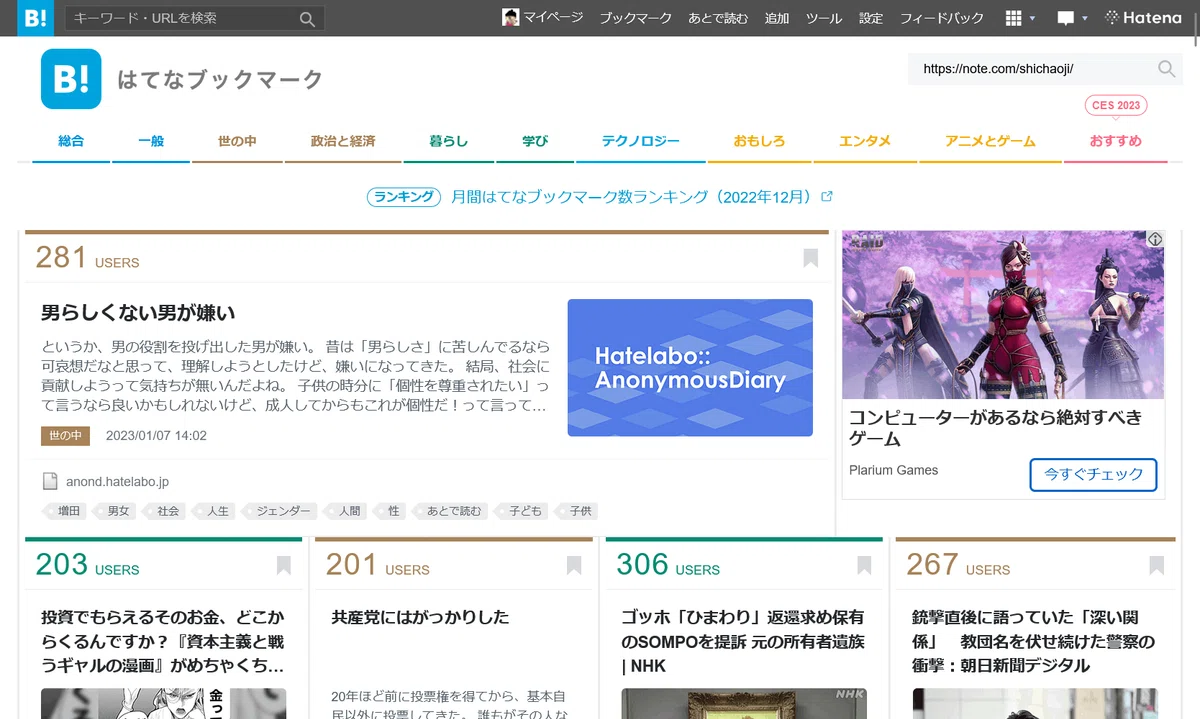Viewport: 1200px width, 719px height.
Task: Bookmark the 203 users entry with flag icon
Action: tap(284, 566)
